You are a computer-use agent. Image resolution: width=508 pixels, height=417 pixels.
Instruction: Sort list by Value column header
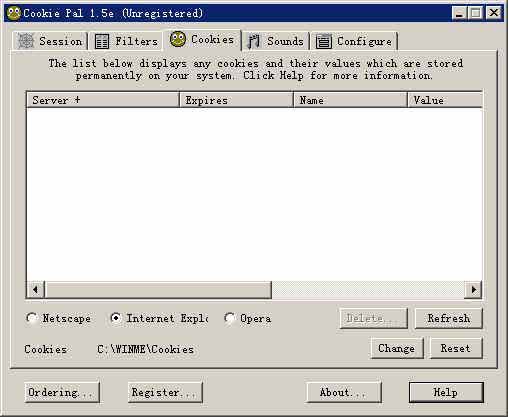pos(445,100)
